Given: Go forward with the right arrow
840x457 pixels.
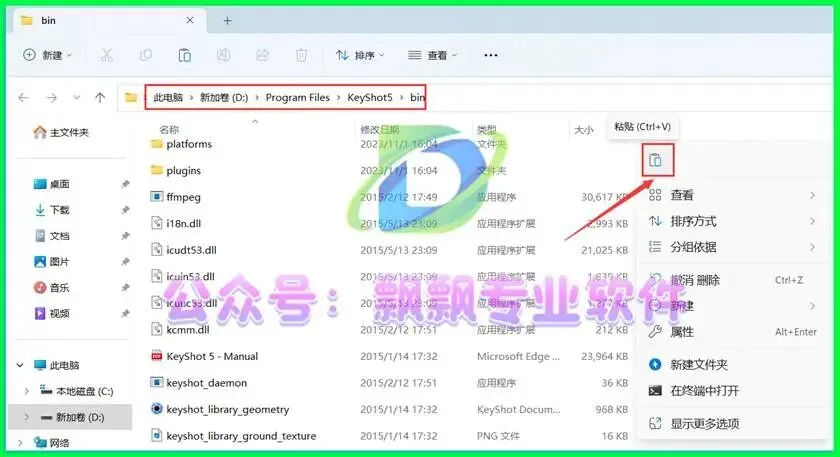Looking at the screenshot, I should pos(51,98).
